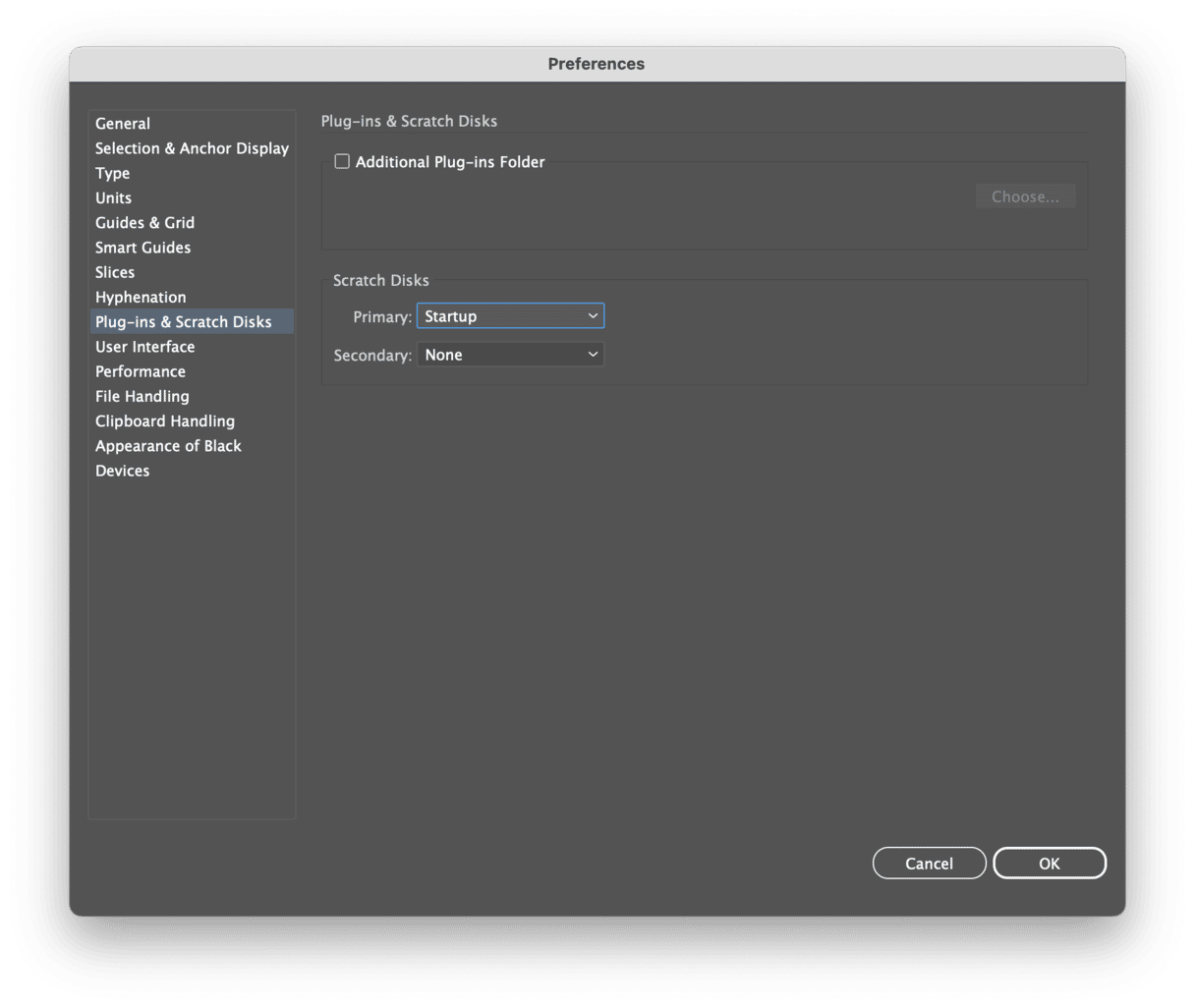The image size is (1195, 1008).
Task: Click the Choose... button
Action: [1025, 196]
